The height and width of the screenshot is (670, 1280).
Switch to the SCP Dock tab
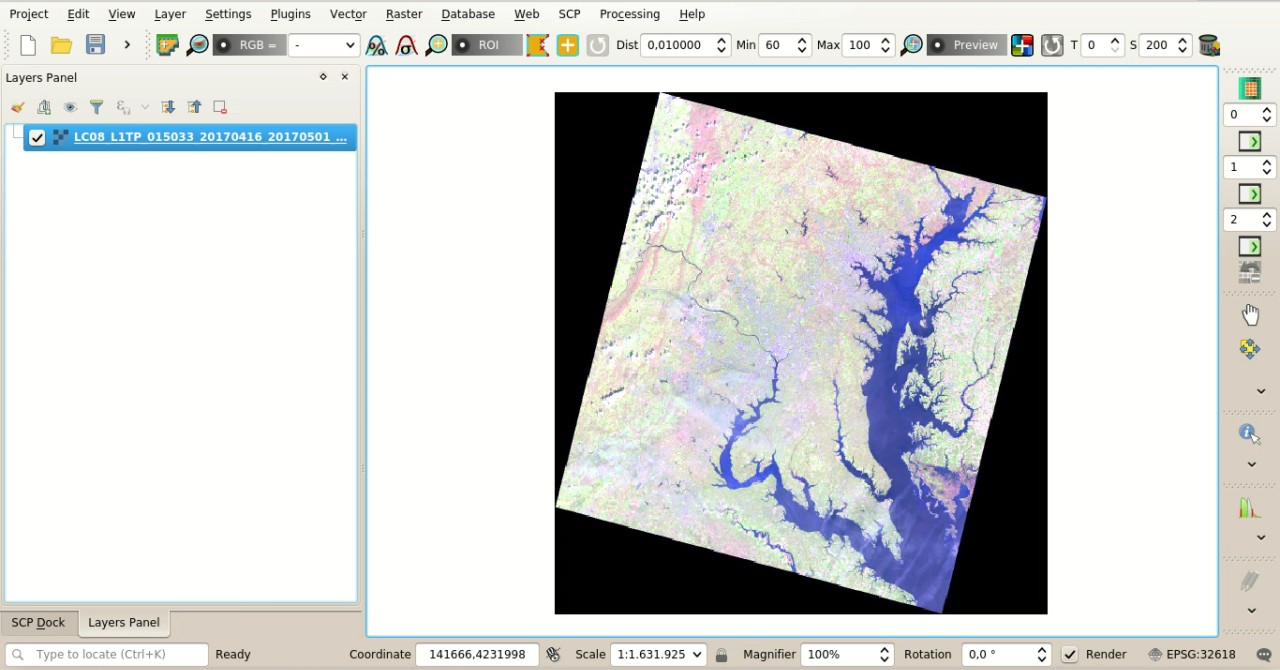(x=38, y=622)
